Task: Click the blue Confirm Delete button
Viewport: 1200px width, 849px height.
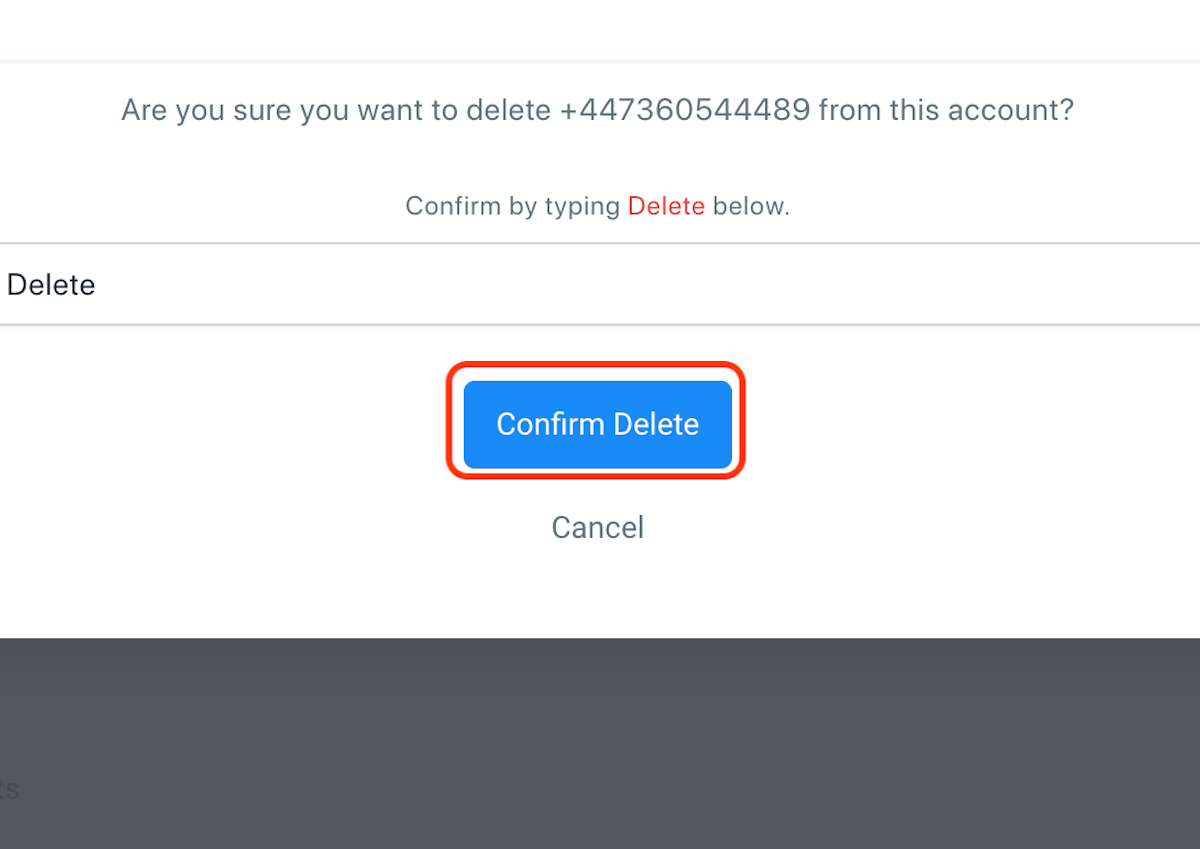Action: tap(597, 424)
